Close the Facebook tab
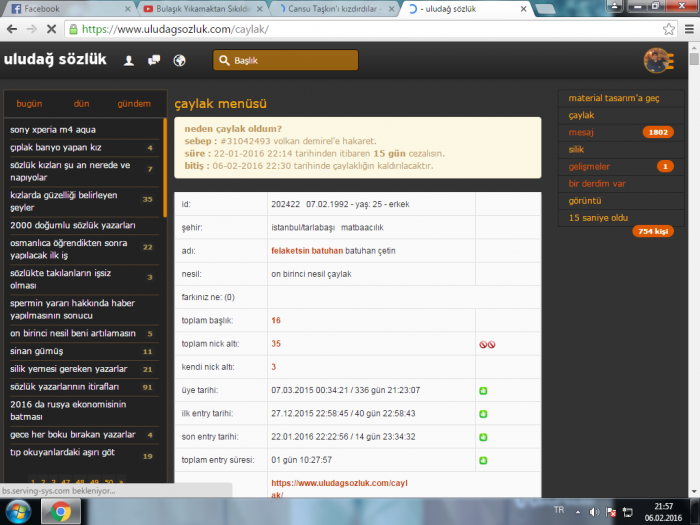The image size is (700, 525). tap(127, 8)
